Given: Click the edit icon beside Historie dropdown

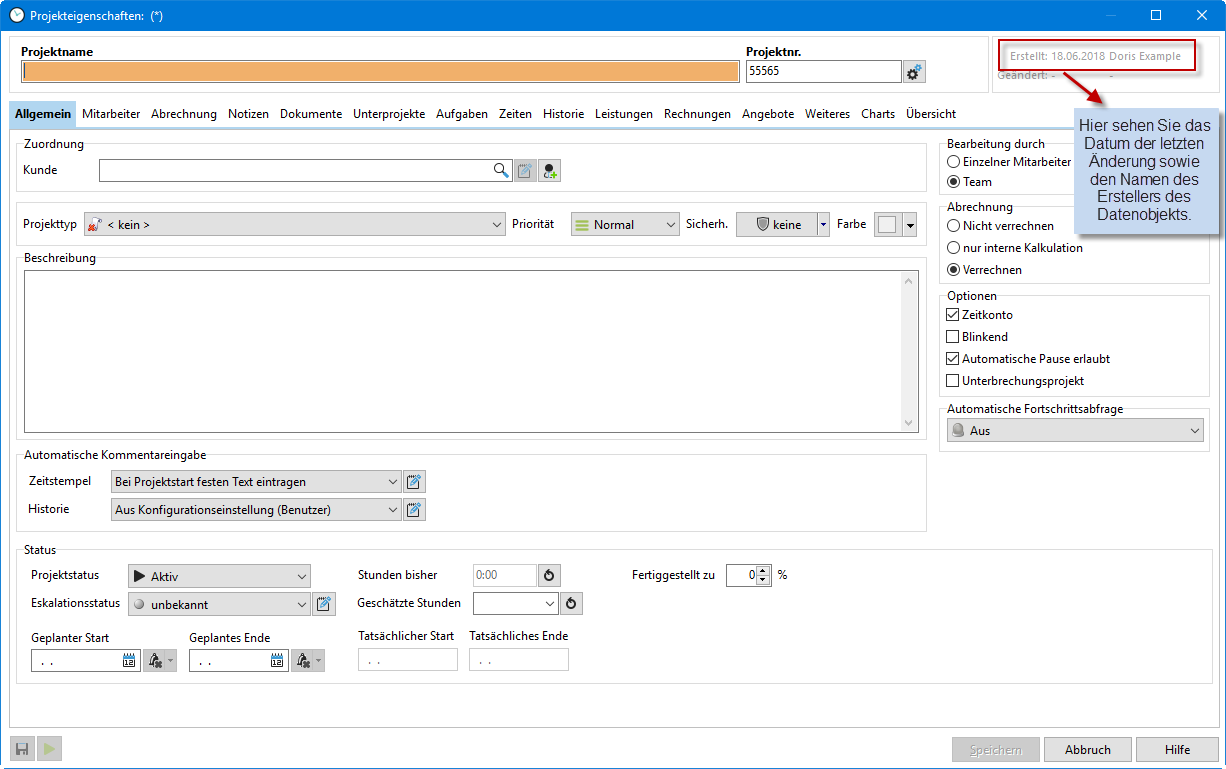Looking at the screenshot, I should tap(414, 510).
